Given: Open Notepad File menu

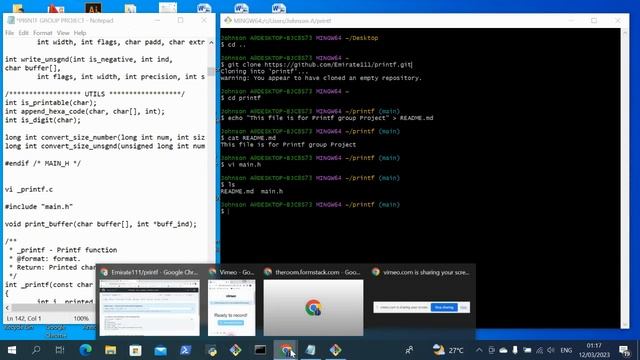Looking at the screenshot, I should coord(9,33).
